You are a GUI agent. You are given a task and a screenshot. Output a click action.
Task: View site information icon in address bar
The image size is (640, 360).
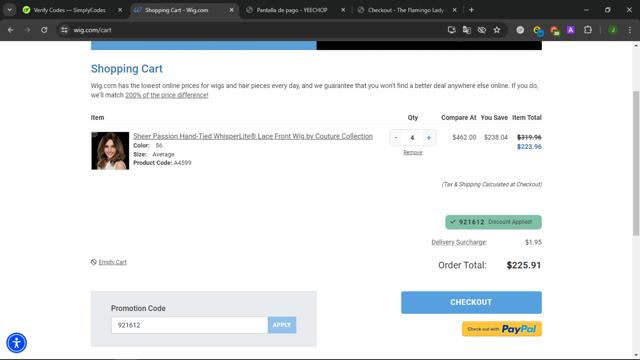64,30
